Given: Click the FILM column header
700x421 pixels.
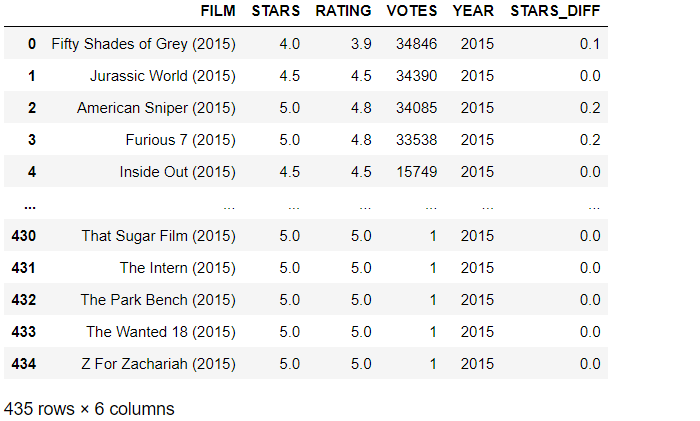Looking at the screenshot, I should tap(218, 11).
